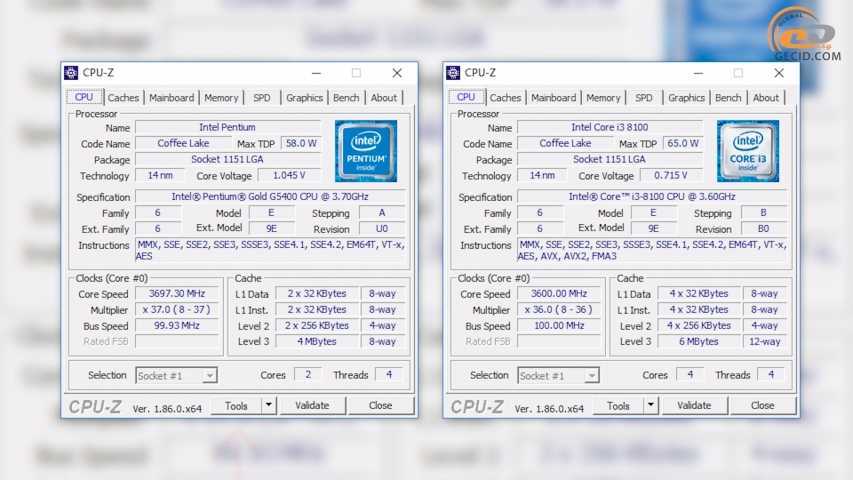Switch to Bench tab in right CPU-Z window
The height and width of the screenshot is (480, 853).
728,97
